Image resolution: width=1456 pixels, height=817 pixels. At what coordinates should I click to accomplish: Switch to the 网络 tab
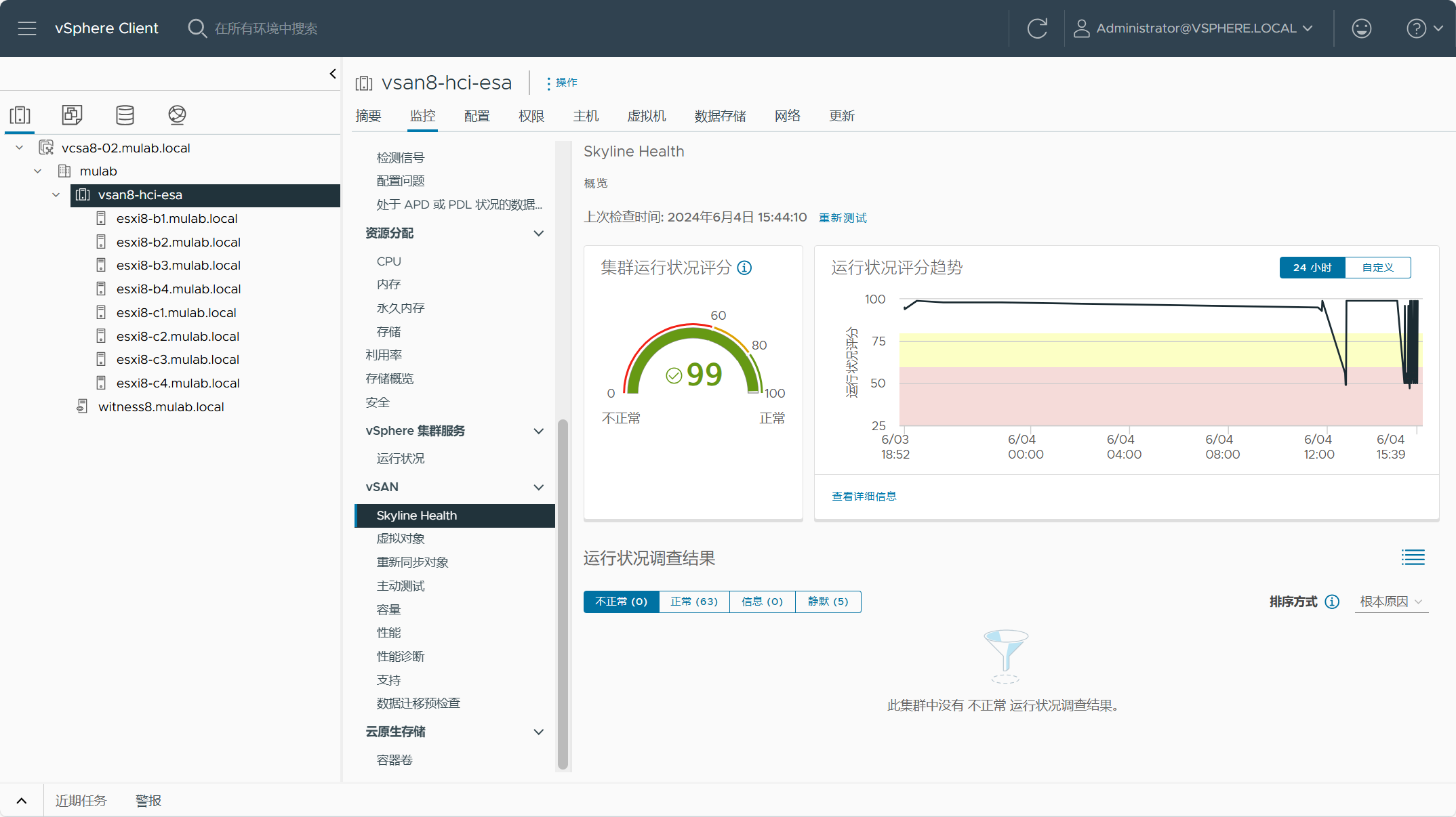[788, 116]
